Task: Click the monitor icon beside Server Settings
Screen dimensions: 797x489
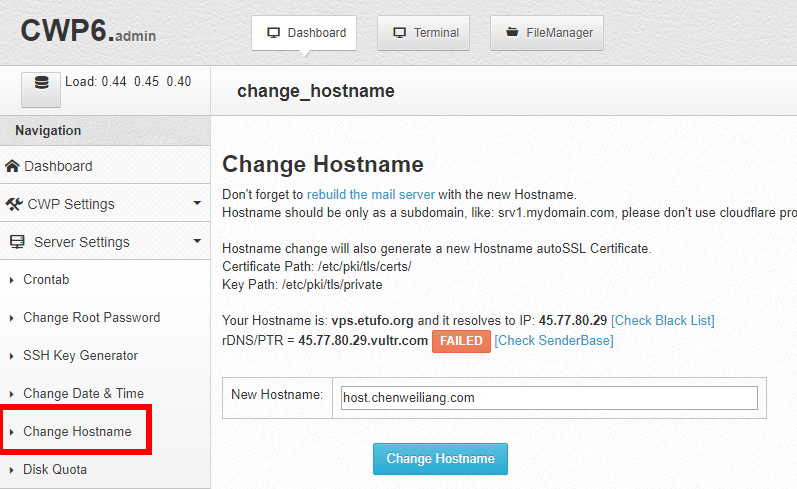Action: [17, 242]
